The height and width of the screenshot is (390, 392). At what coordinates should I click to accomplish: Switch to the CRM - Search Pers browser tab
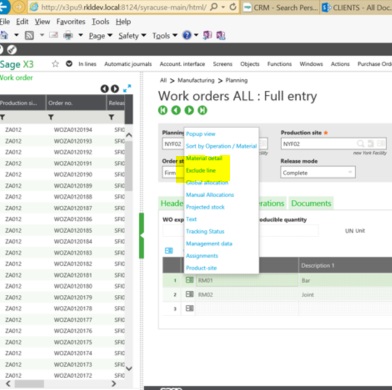coord(280,7)
